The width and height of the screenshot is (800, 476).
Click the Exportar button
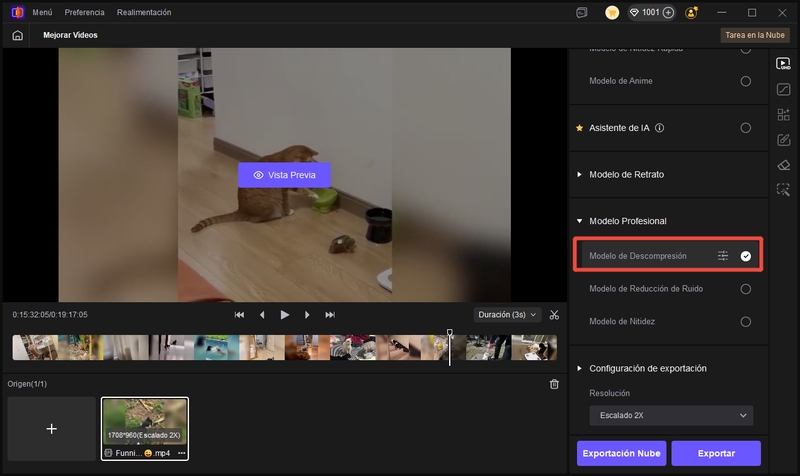(x=716, y=453)
